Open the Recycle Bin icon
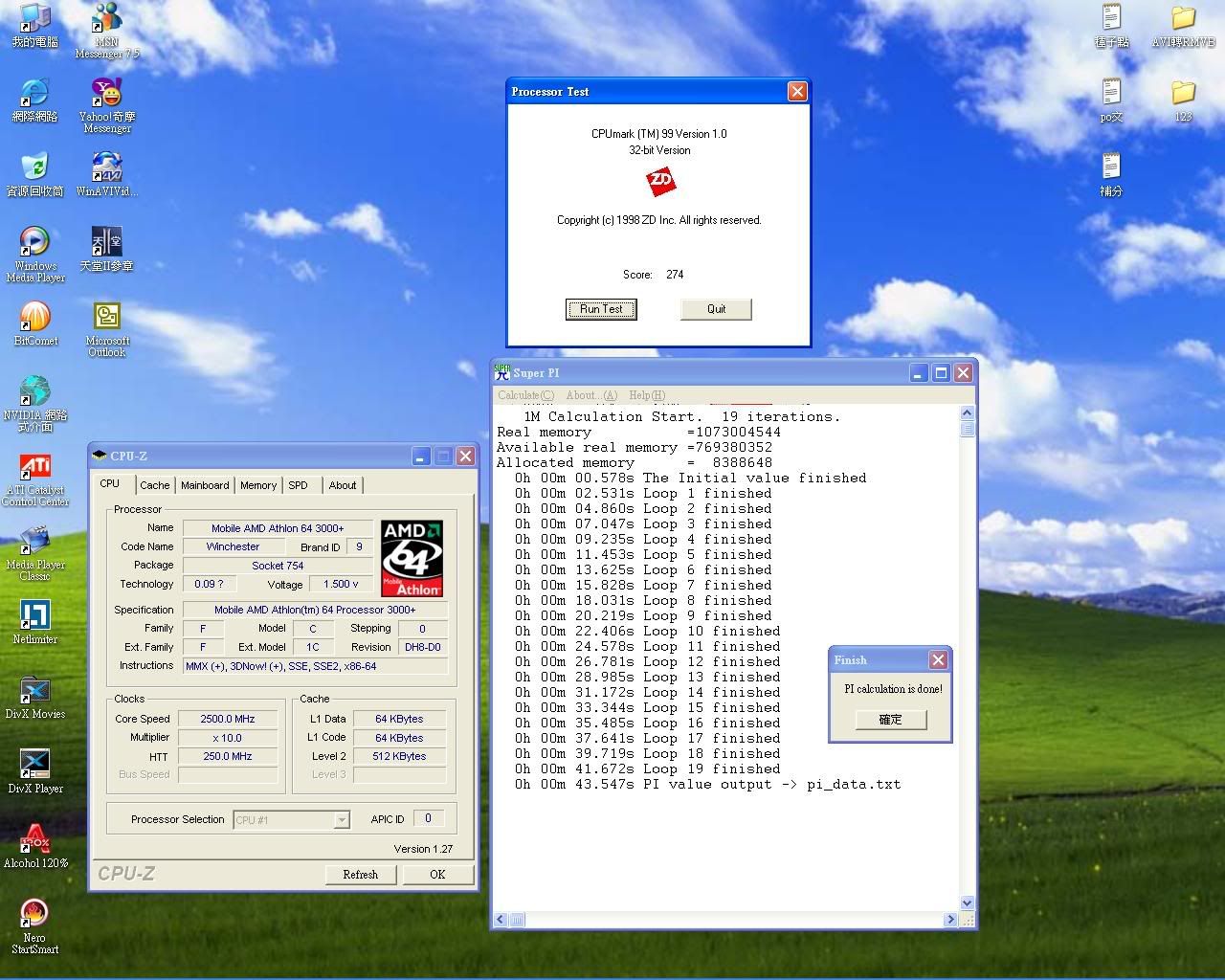1225x980 pixels. pos(34,174)
